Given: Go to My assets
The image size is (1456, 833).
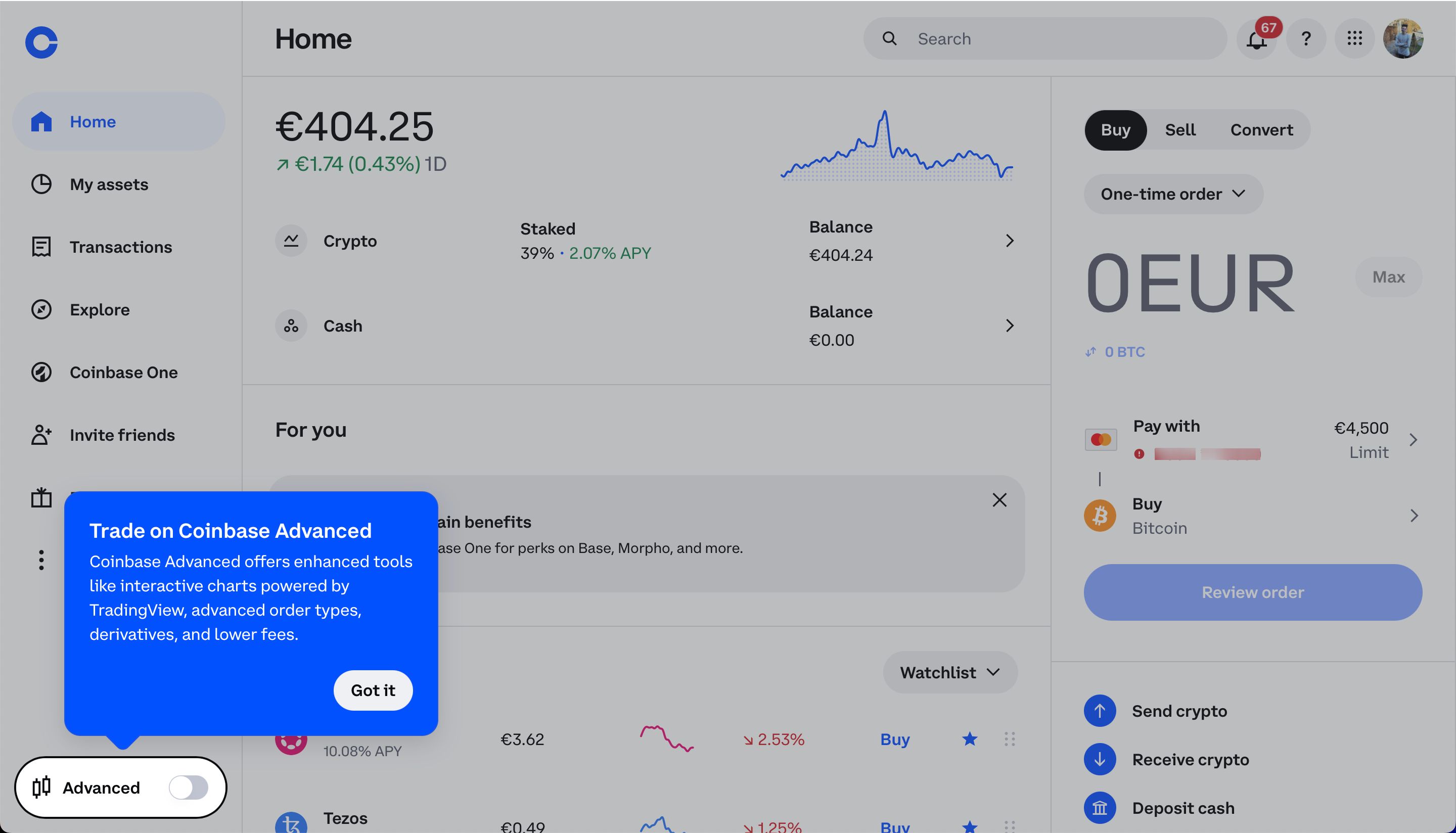Looking at the screenshot, I should pyautogui.click(x=109, y=184).
